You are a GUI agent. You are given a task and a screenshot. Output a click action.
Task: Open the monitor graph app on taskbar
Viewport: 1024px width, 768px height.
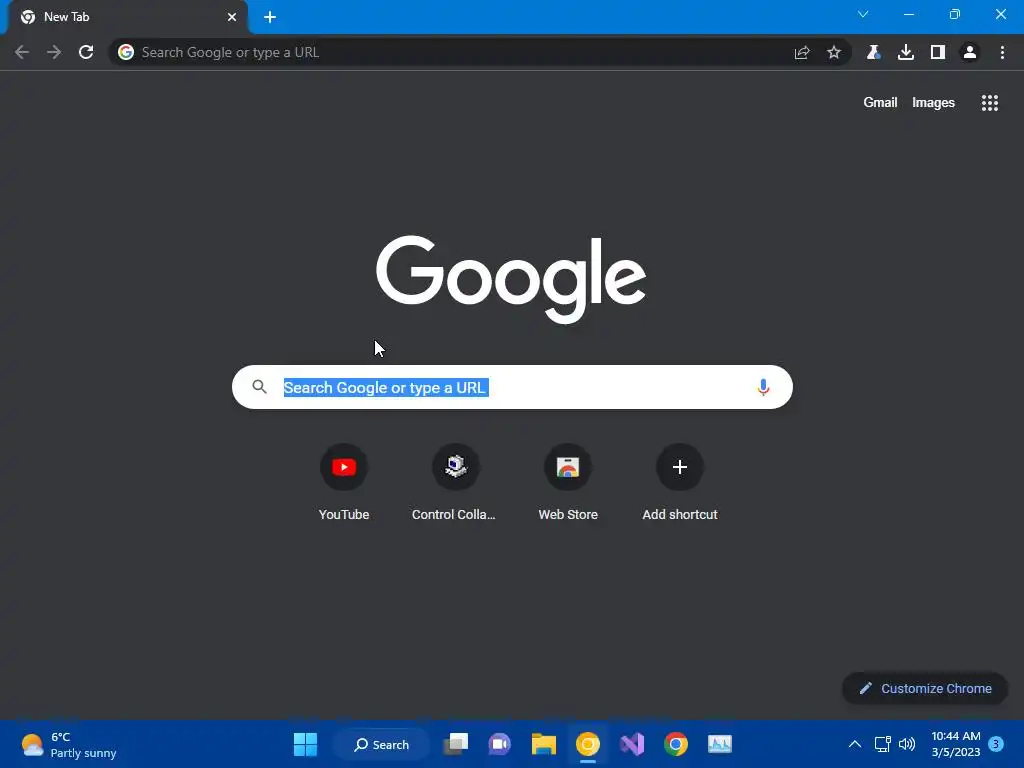720,744
